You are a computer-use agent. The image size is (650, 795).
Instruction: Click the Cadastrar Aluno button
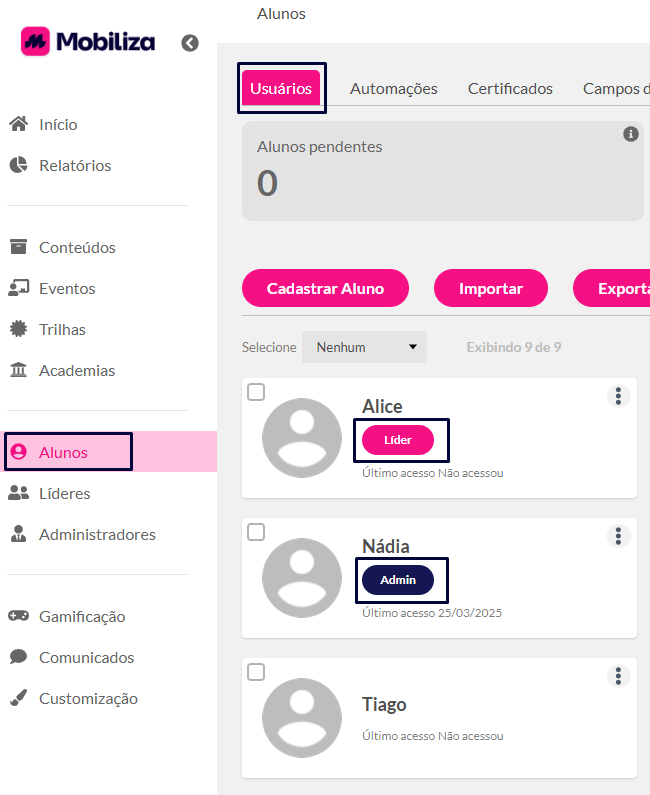326,288
